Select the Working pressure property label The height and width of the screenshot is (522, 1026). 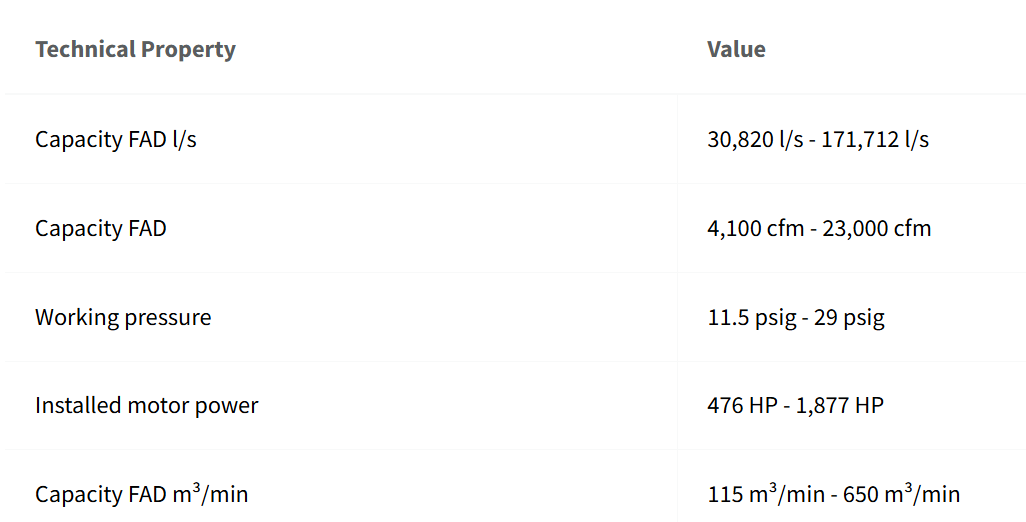tap(123, 317)
